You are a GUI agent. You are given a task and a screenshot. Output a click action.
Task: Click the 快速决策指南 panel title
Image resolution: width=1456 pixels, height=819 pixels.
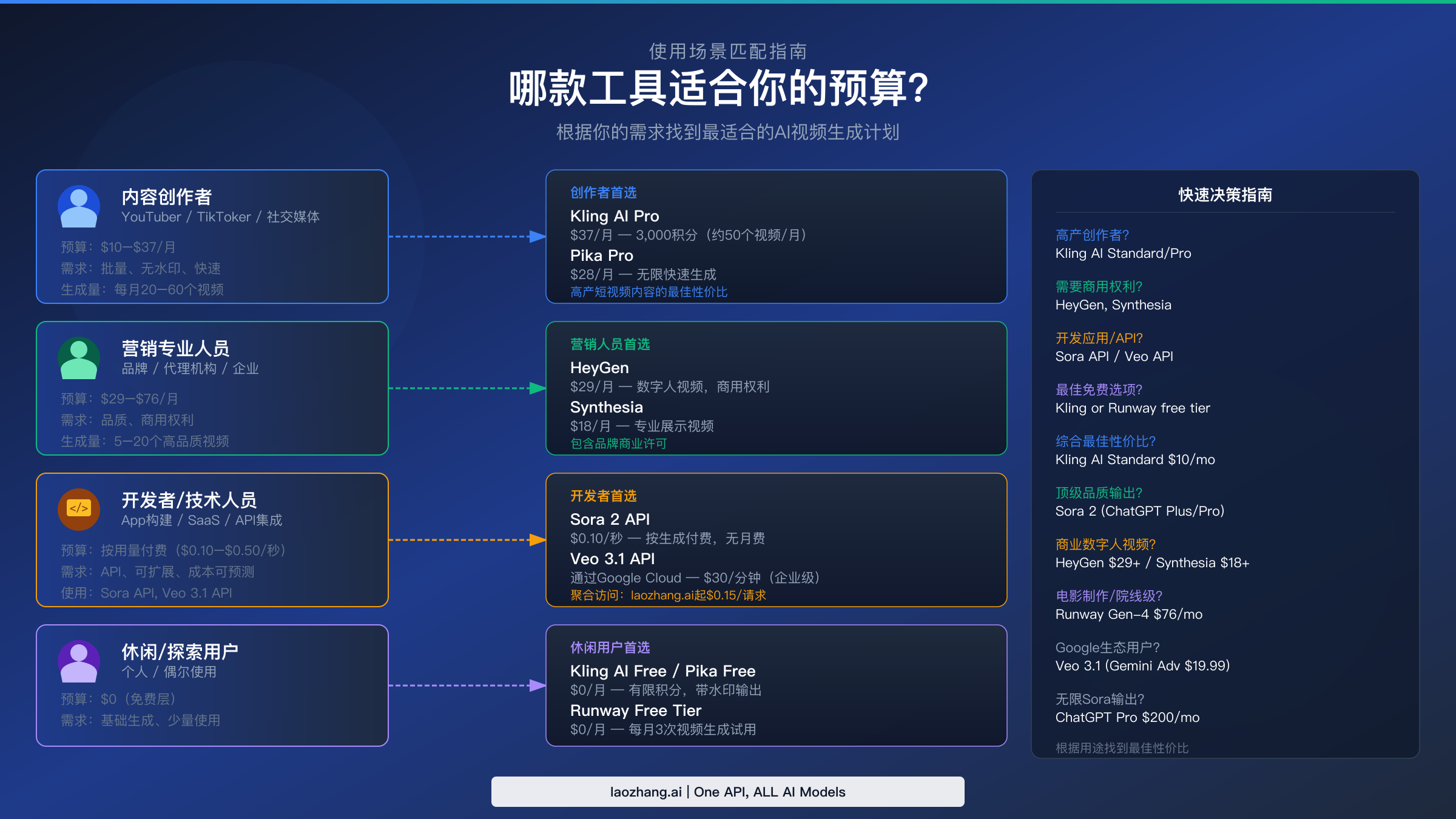click(x=1224, y=195)
